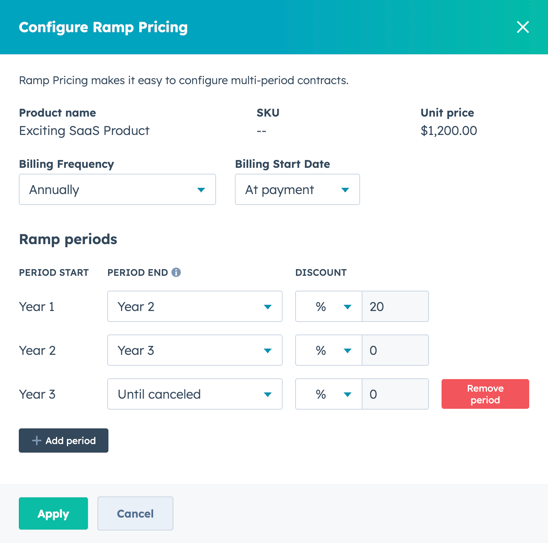Remove the Year 3 ramp period

485,394
